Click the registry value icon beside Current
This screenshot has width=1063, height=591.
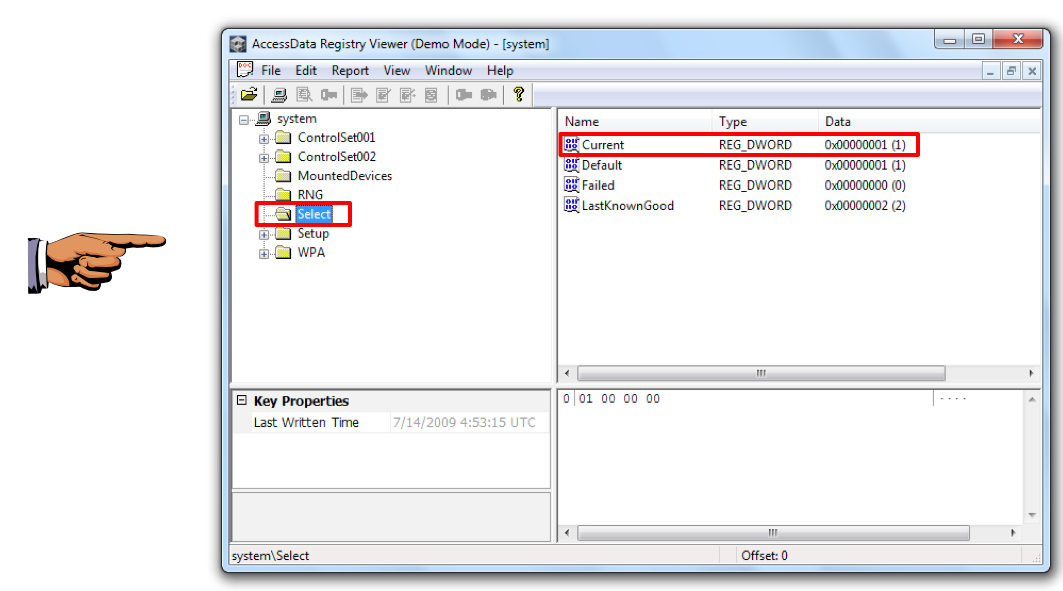click(571, 144)
